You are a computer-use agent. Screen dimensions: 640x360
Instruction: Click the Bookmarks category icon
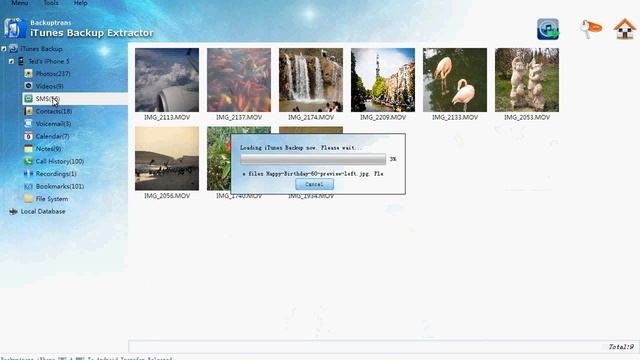tap(28, 186)
